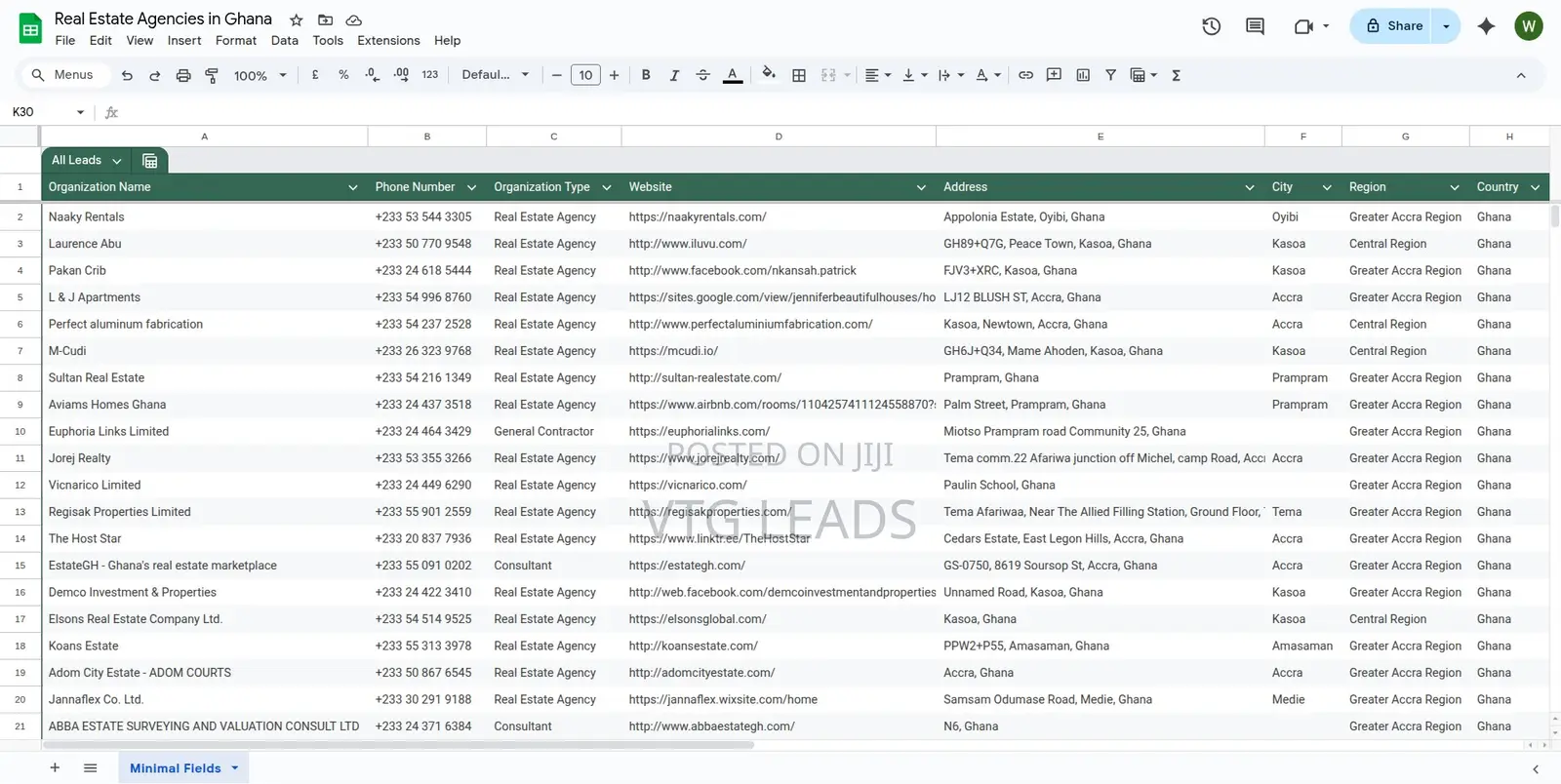This screenshot has width=1561, height=784.
Task: Open text rotation dropdown
Action: [x=988, y=75]
